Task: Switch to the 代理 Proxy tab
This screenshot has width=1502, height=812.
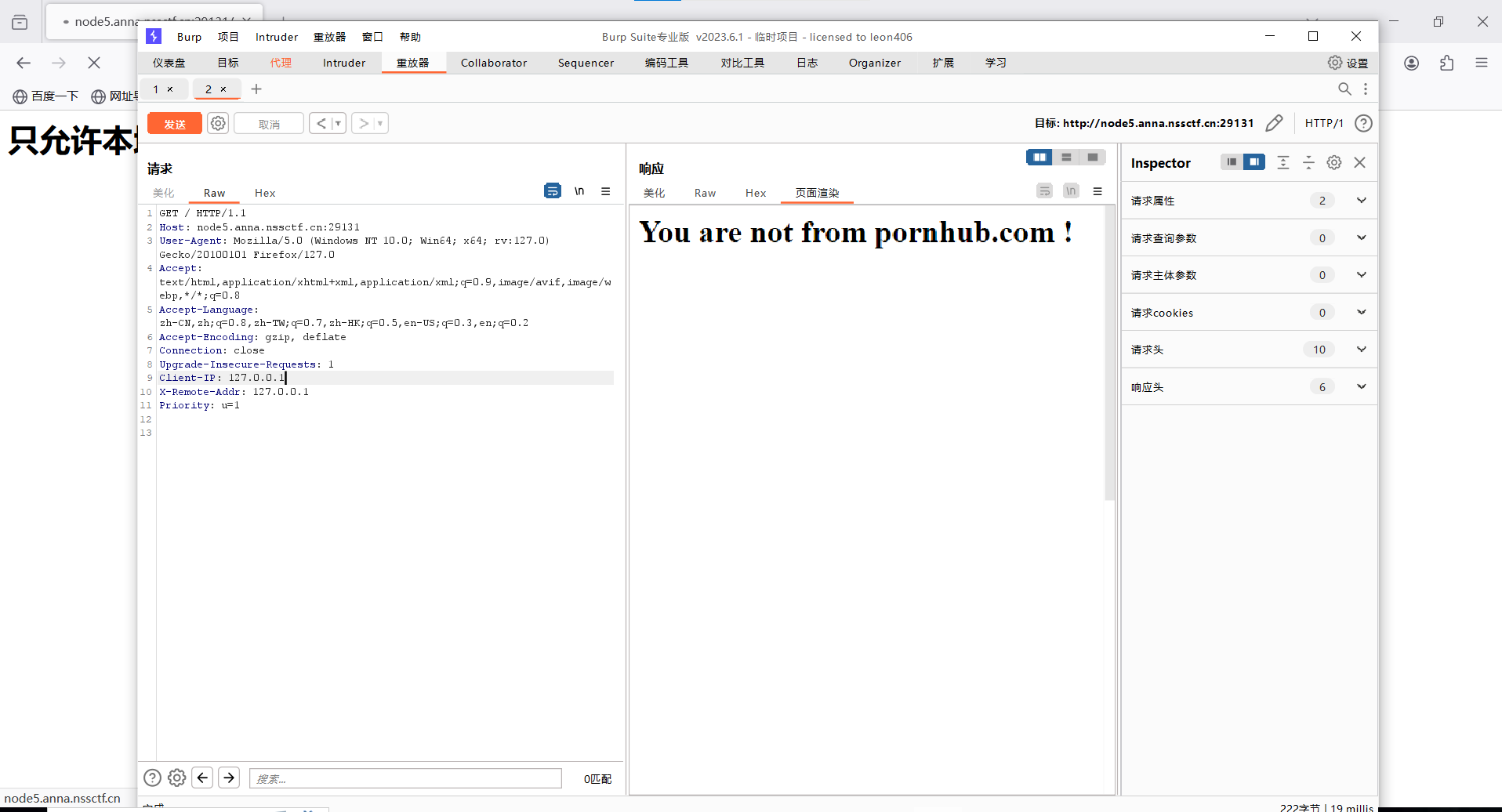Action: coord(281,63)
